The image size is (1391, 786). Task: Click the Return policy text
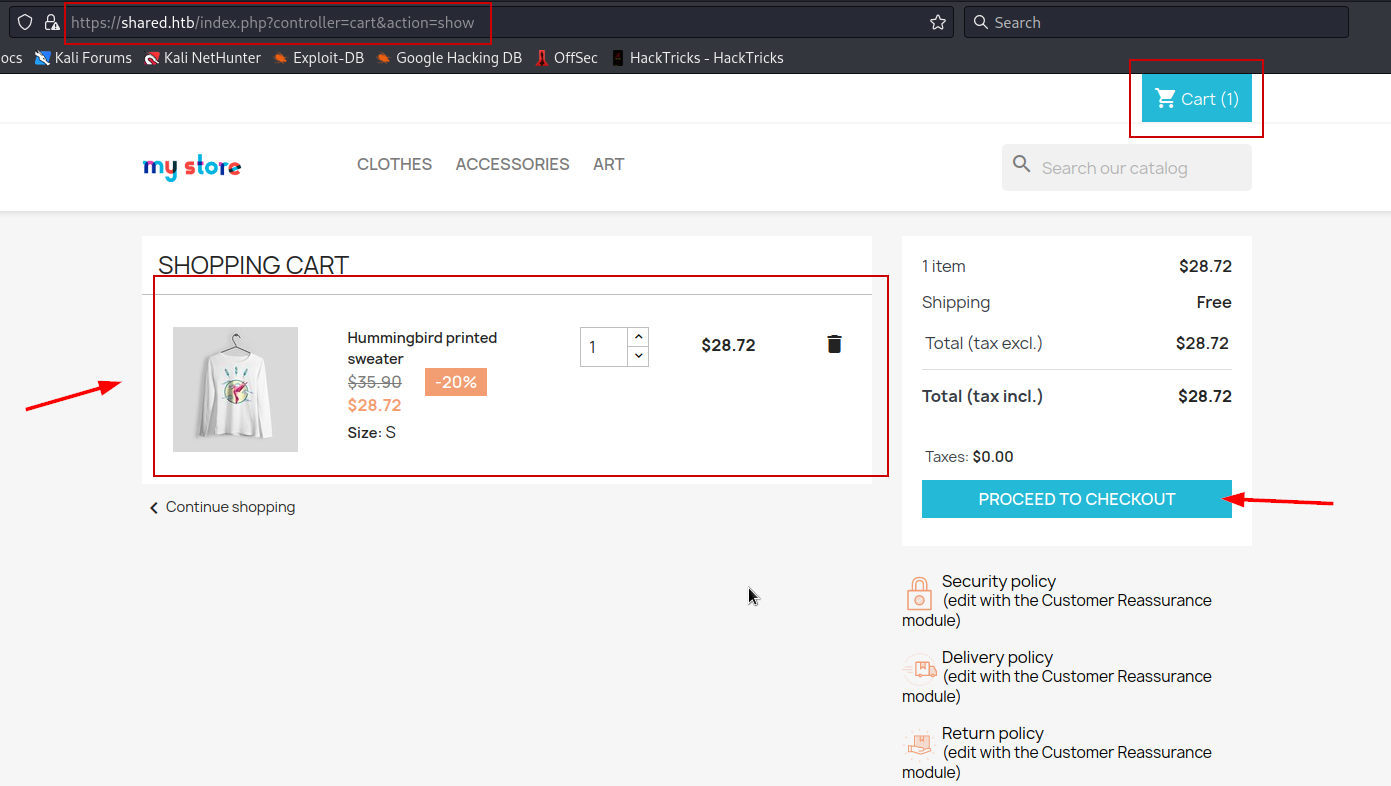pyautogui.click(x=993, y=733)
